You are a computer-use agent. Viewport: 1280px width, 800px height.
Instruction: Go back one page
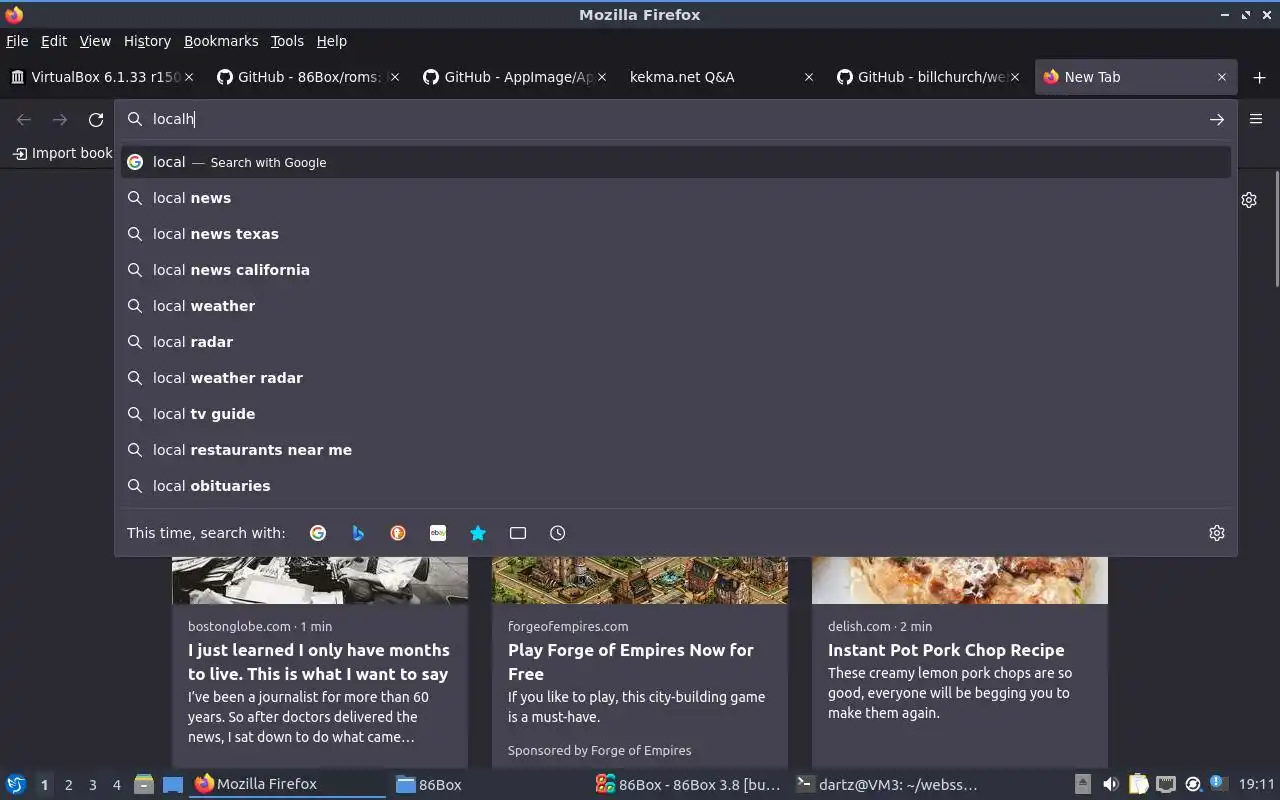[24, 119]
